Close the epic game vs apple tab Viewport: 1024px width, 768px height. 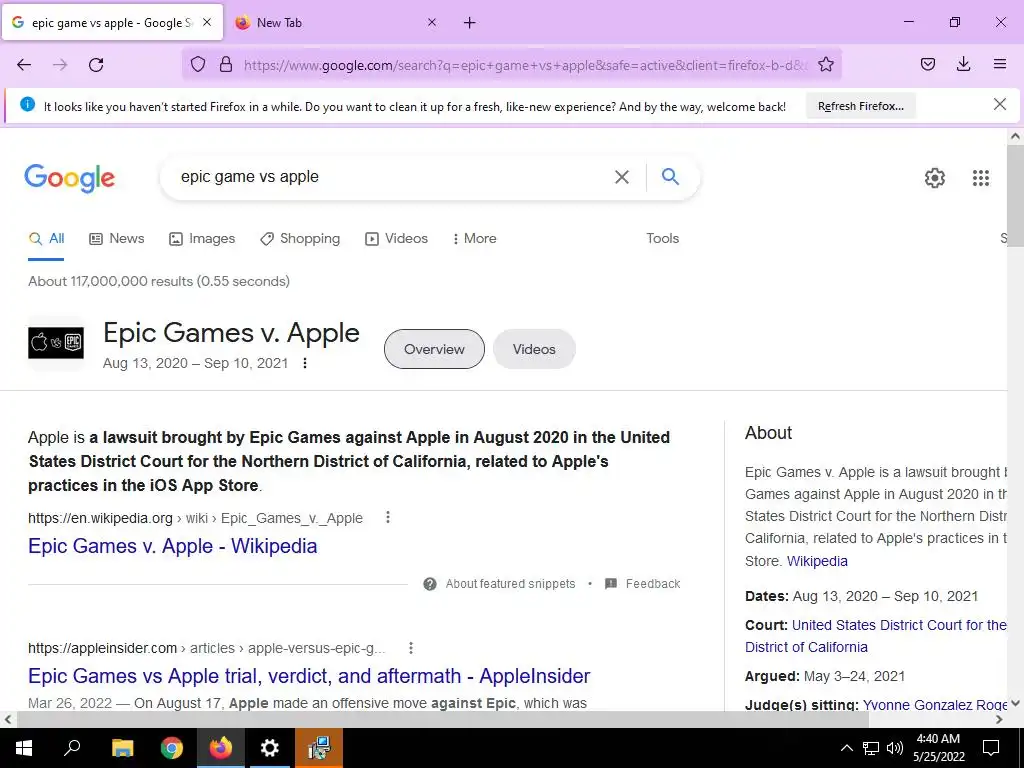207,22
